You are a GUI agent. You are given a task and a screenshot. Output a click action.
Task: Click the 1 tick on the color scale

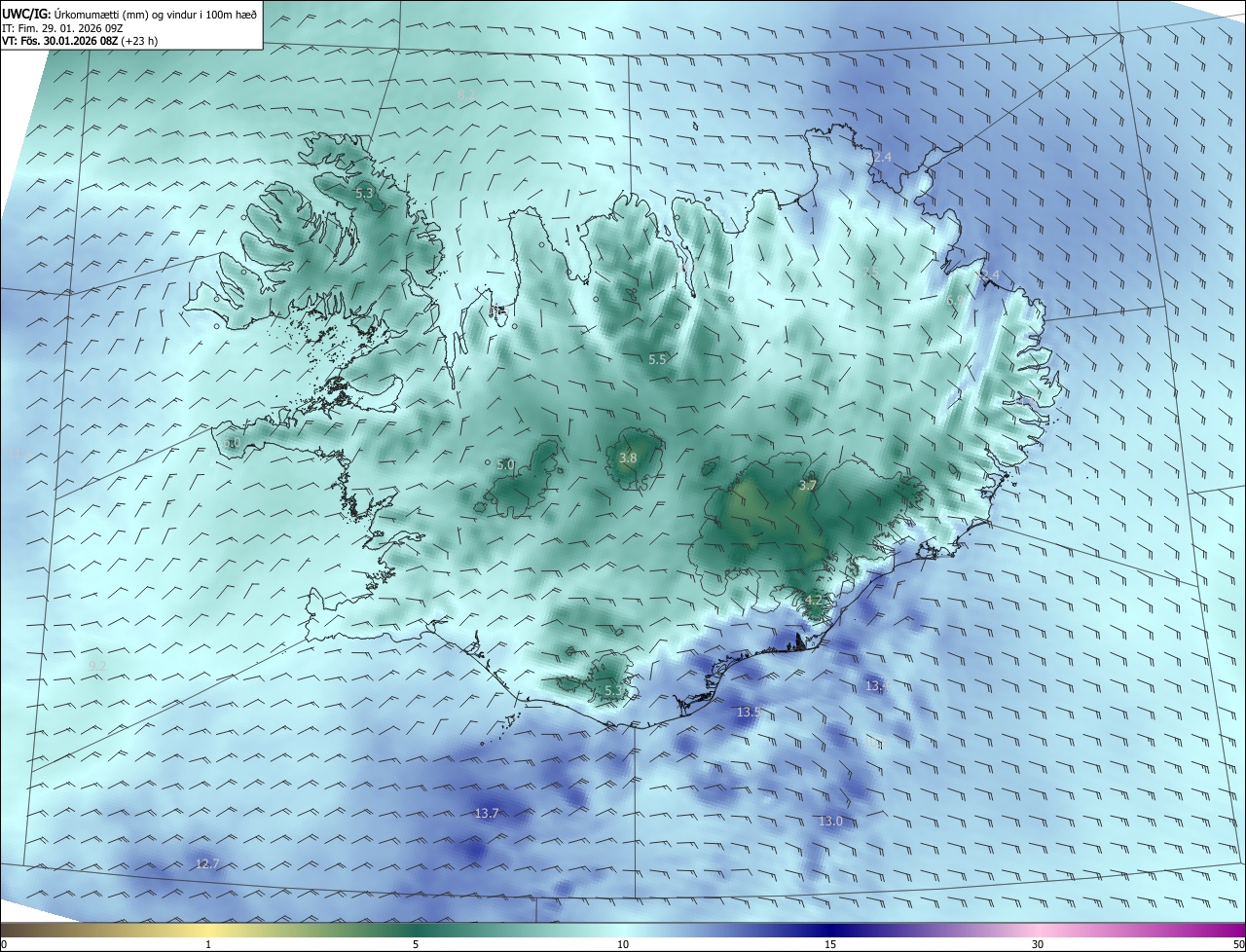(x=208, y=944)
